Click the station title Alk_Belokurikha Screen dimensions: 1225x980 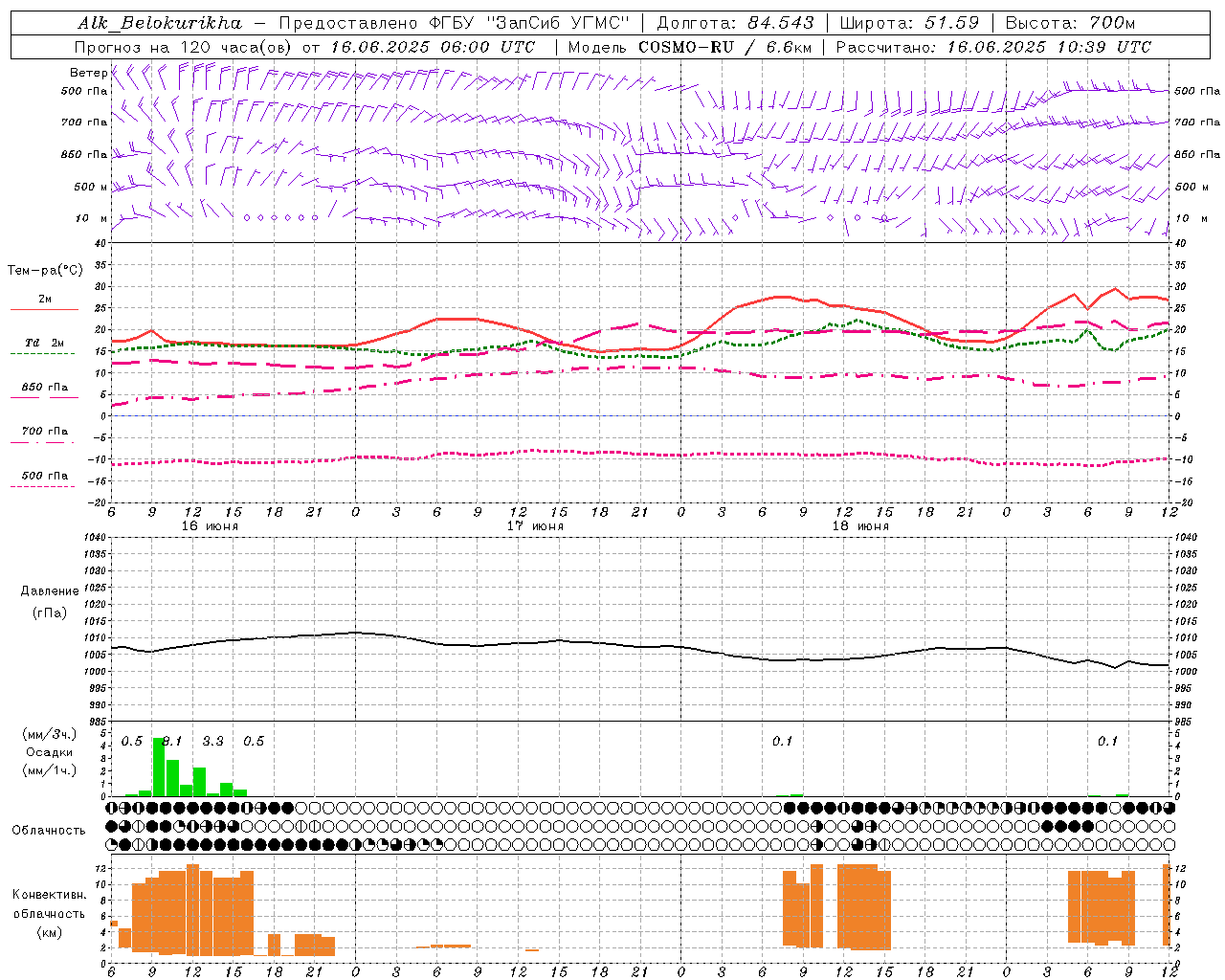pyautogui.click(x=160, y=23)
